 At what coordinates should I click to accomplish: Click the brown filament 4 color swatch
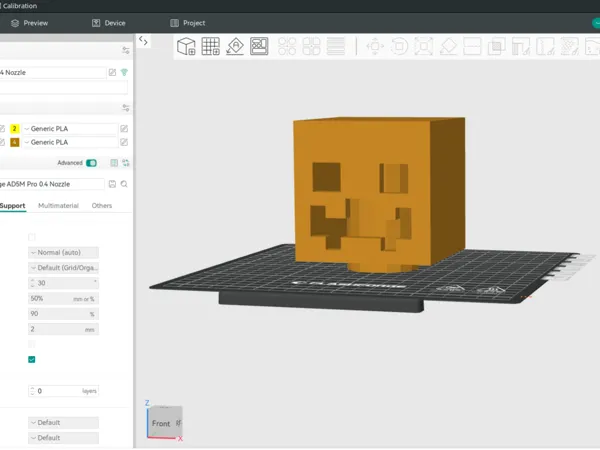coord(15,142)
